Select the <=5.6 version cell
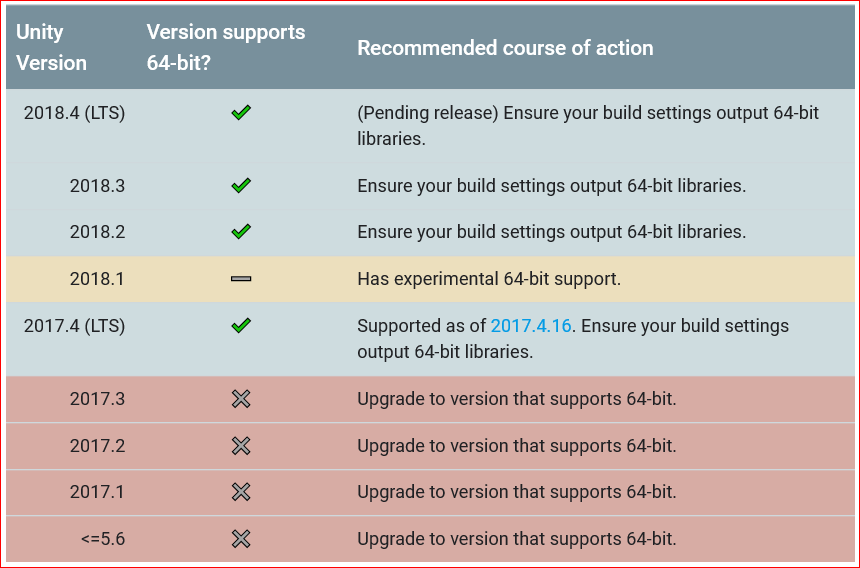 pos(103,539)
